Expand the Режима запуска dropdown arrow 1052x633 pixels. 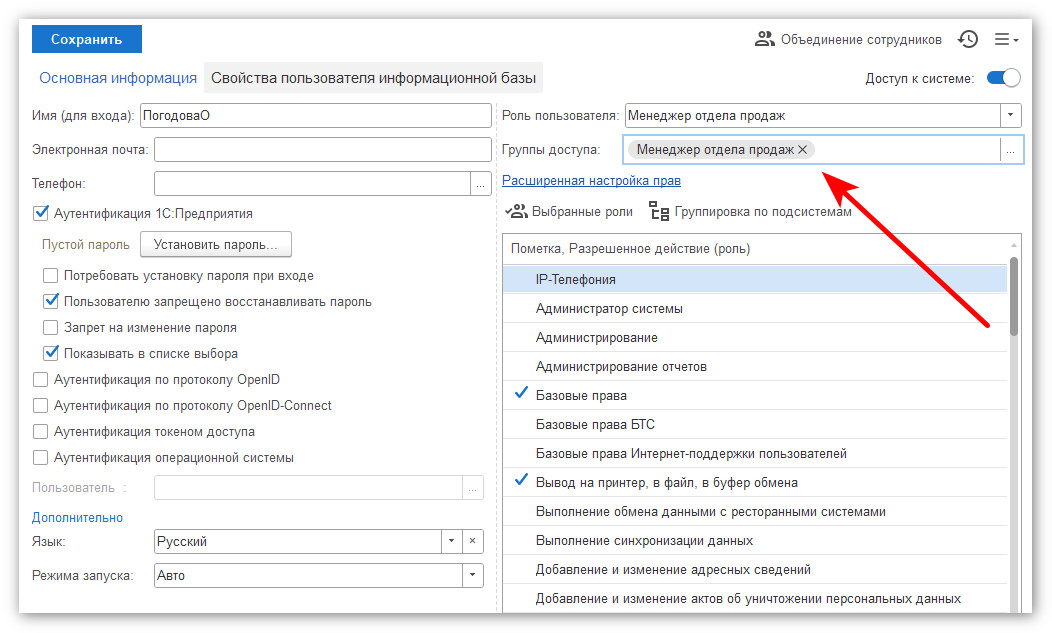(x=472, y=575)
